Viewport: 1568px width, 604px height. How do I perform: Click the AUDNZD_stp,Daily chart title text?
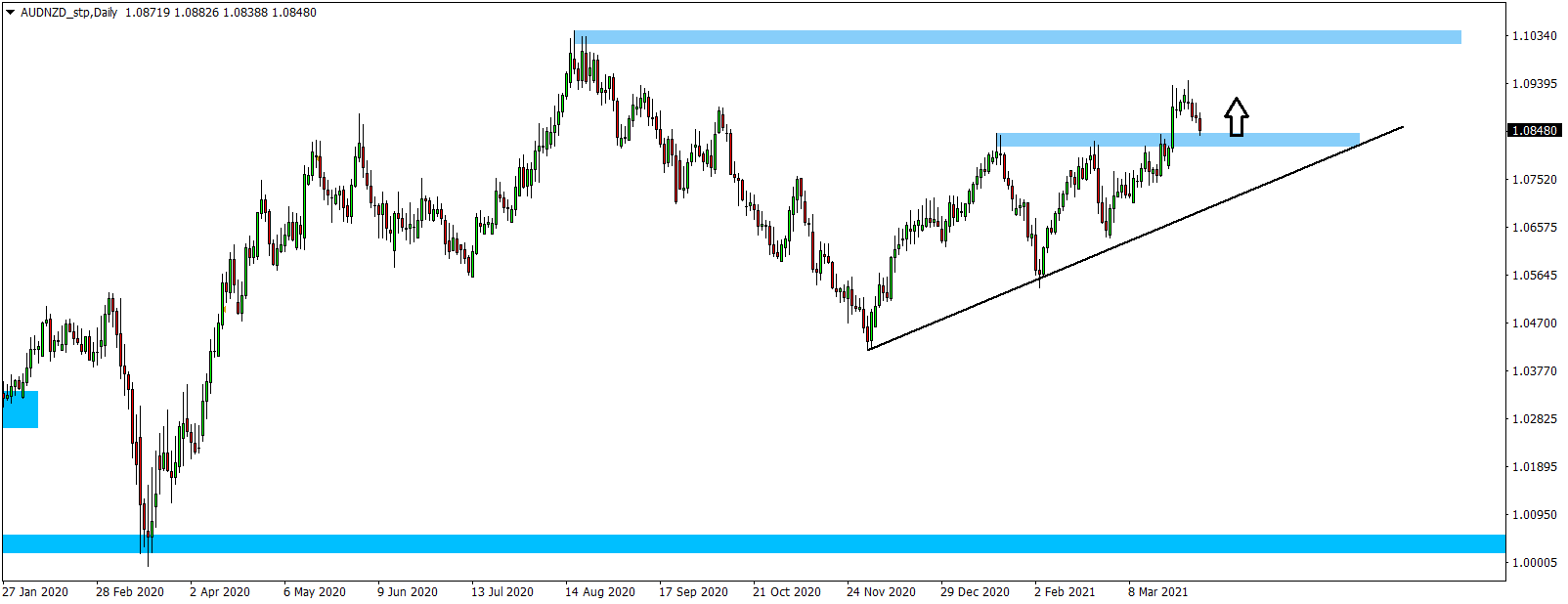coord(68,13)
